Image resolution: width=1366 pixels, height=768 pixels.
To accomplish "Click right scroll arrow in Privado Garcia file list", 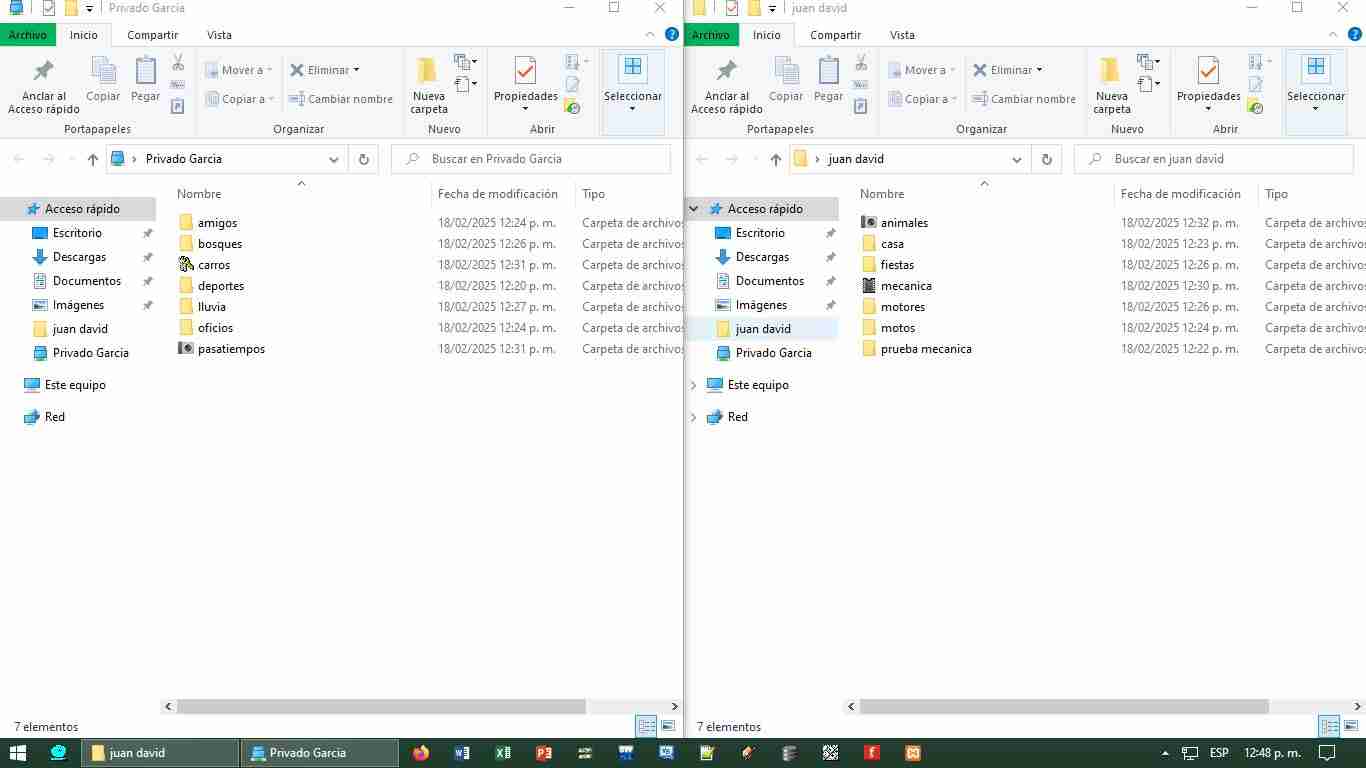I will click(x=675, y=706).
